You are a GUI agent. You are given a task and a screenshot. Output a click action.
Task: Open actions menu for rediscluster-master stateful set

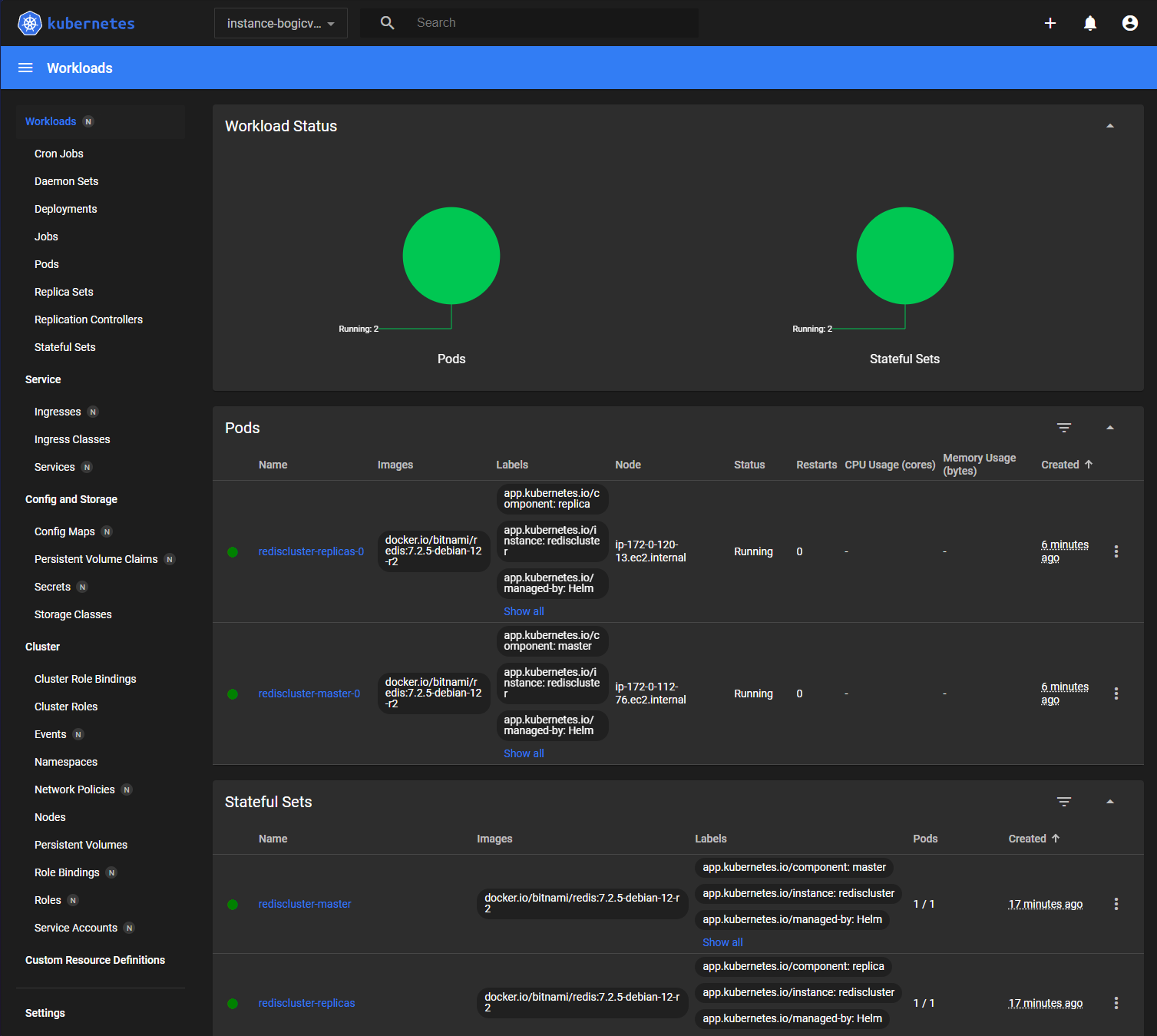(x=1116, y=904)
